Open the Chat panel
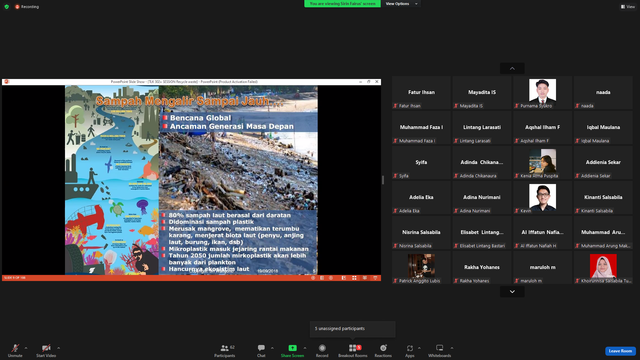The height and width of the screenshot is (360, 640). tap(261, 350)
